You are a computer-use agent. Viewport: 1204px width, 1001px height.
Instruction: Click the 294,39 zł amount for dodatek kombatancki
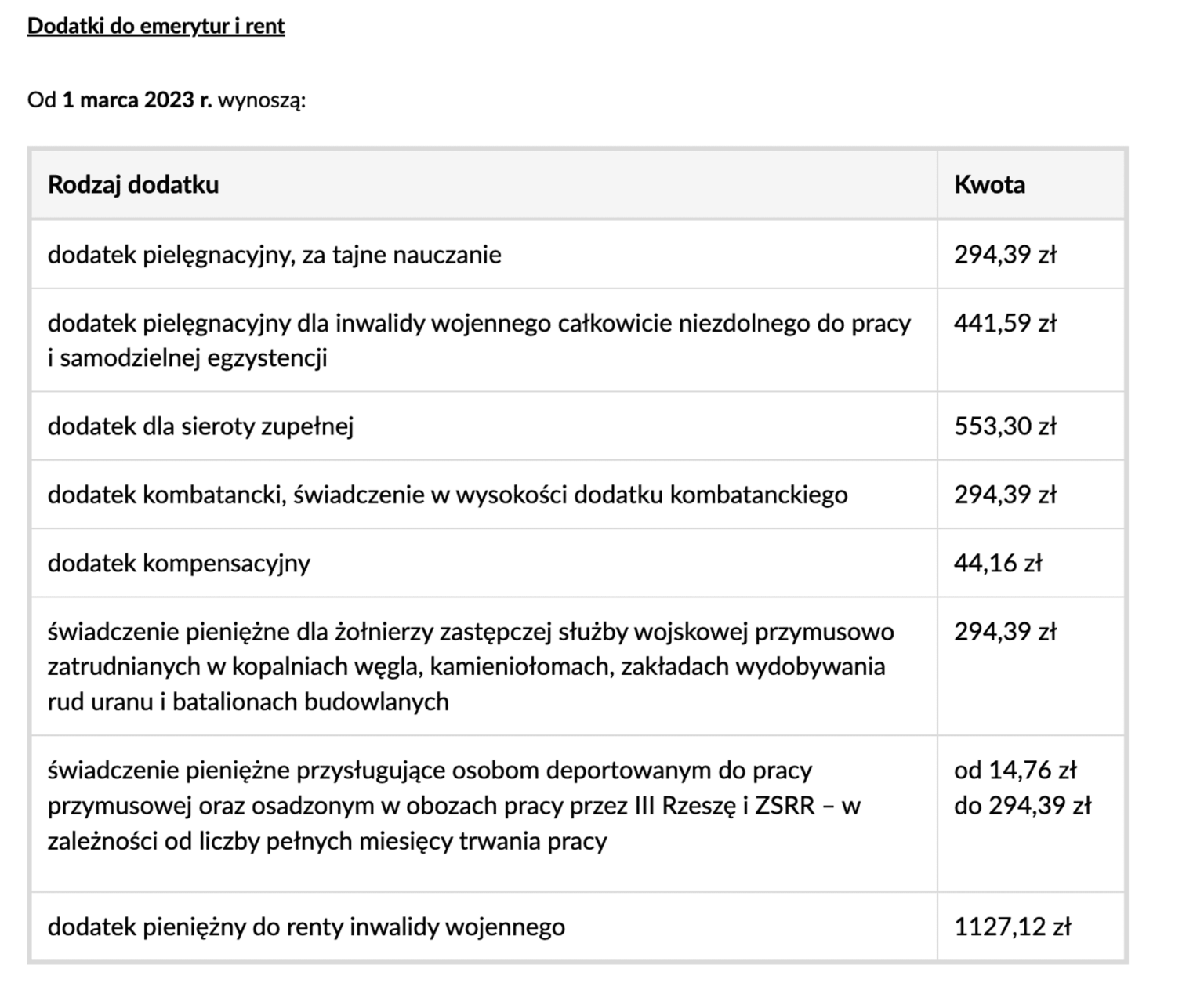pyautogui.click(x=1005, y=495)
